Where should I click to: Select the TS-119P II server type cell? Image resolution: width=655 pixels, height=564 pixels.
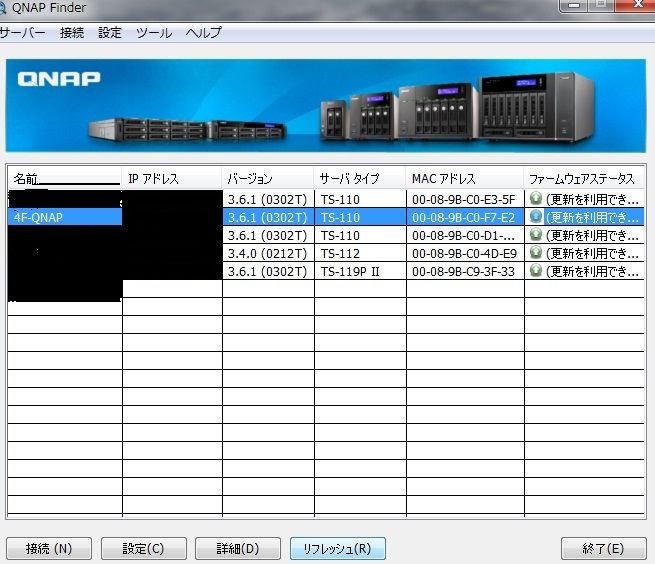pyautogui.click(x=360, y=271)
